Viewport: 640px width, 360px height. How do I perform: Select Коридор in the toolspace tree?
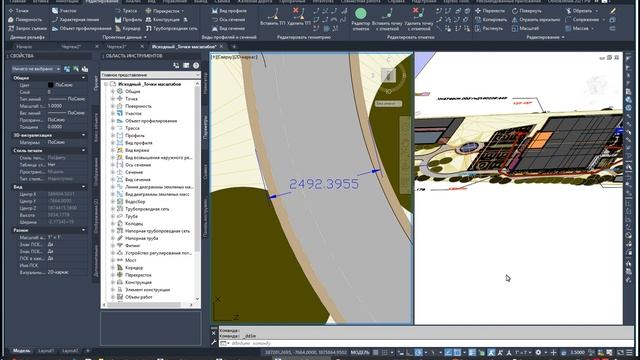pos(134,268)
